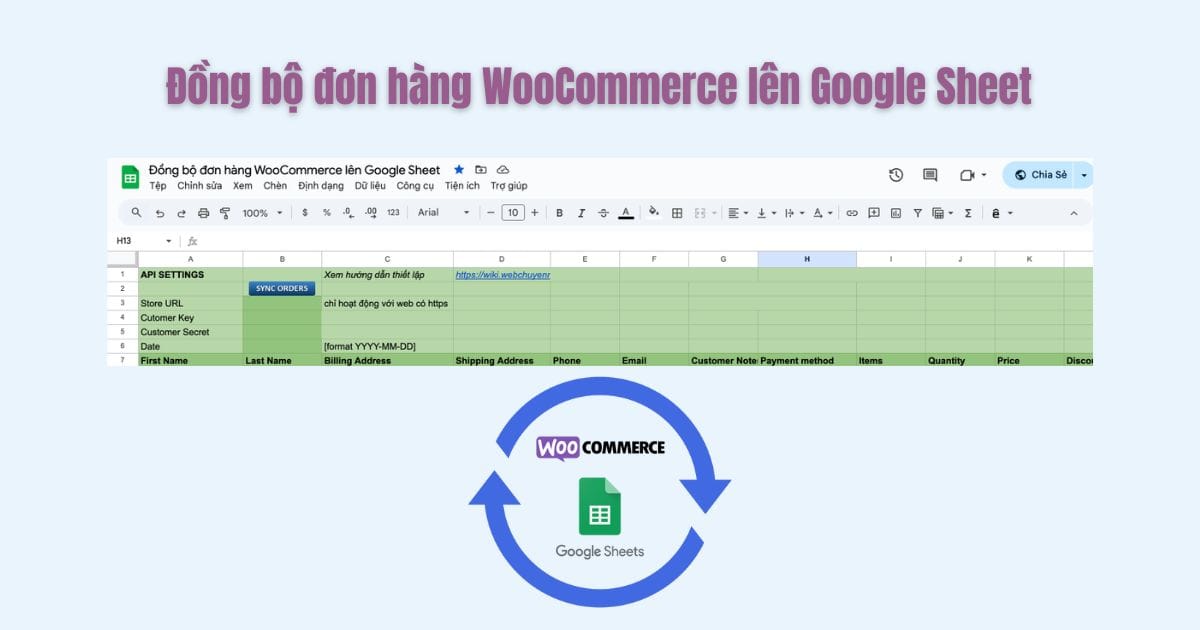Click the paint format tool
Screen dimensions: 1200x630
coord(225,213)
